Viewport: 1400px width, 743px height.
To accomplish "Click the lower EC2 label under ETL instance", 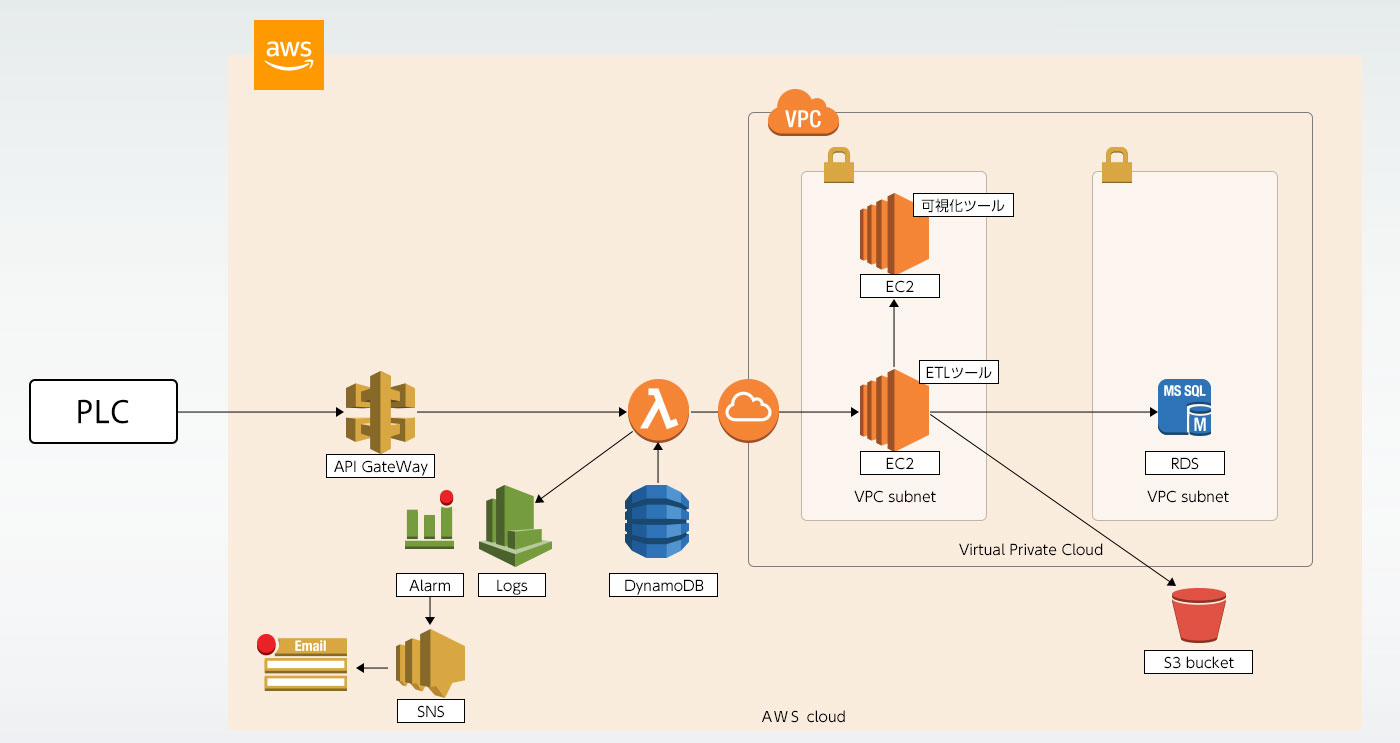I will (x=900, y=463).
